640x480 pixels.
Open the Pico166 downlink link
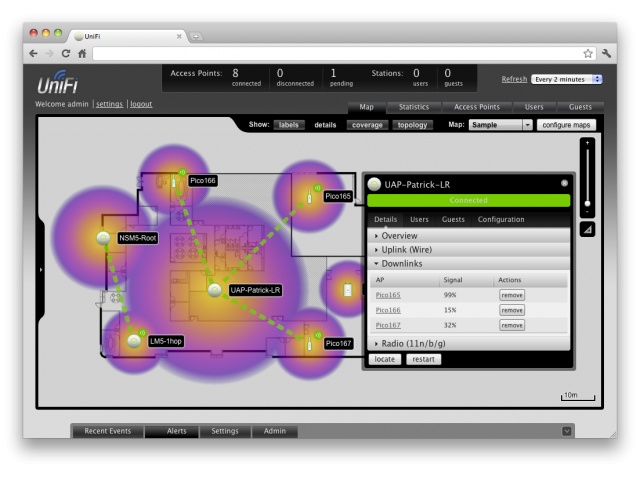click(x=388, y=310)
